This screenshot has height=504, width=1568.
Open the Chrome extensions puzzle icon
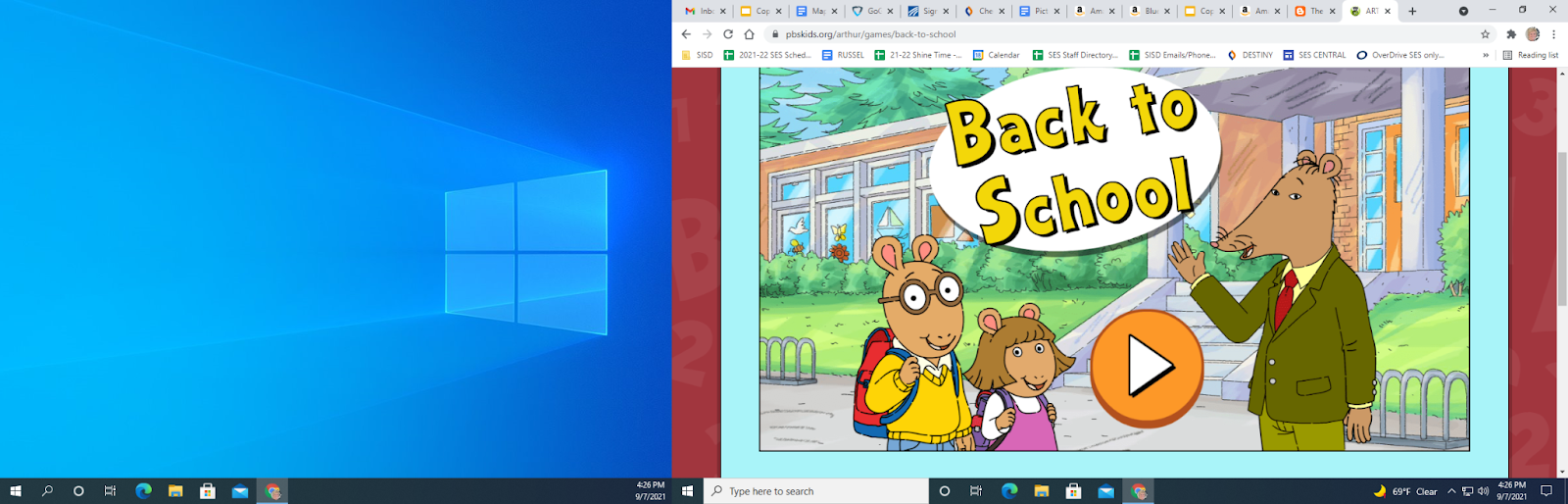coord(1511,34)
